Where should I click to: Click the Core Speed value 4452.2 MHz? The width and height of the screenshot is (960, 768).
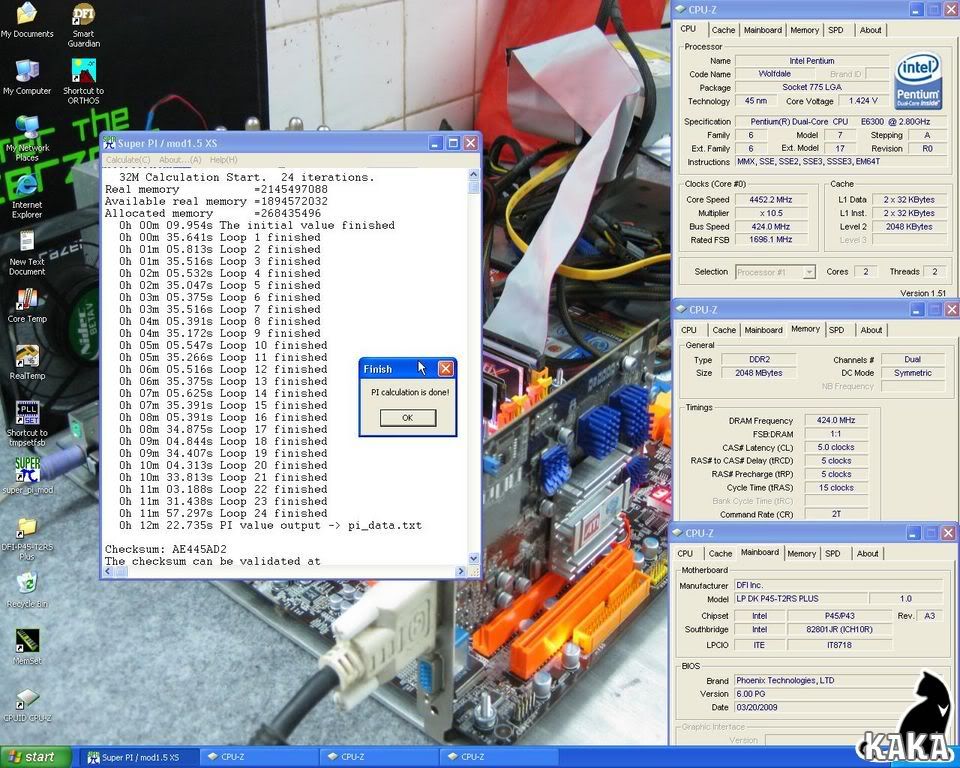pos(770,200)
